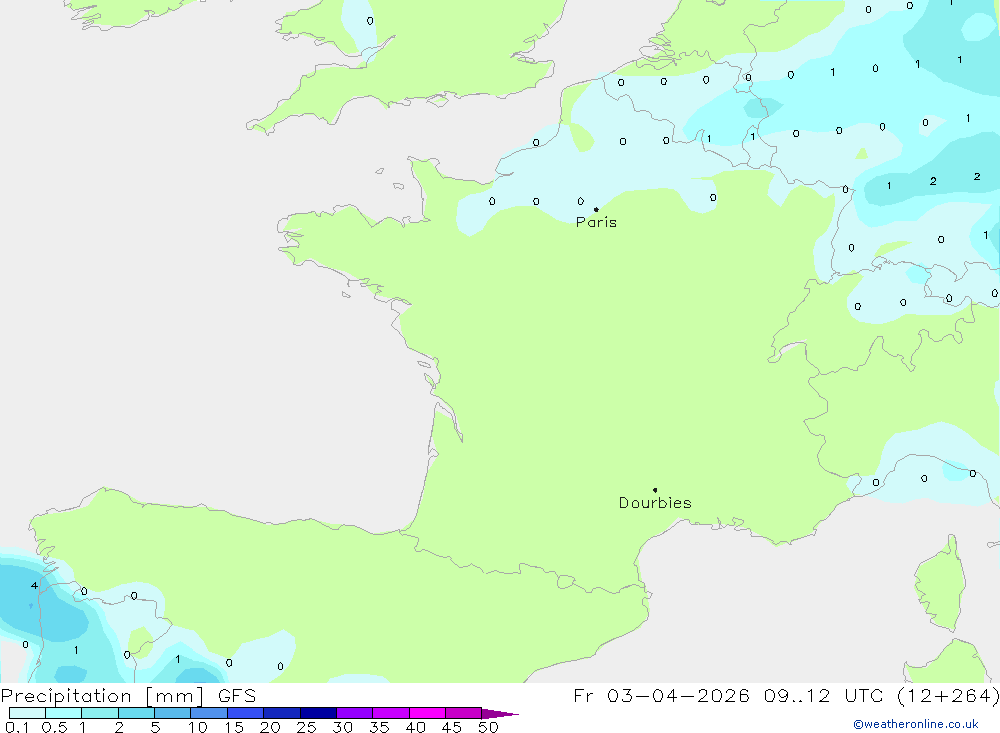1000x733 pixels.
Task: Click the '45' legend scale label
Action: point(452,727)
